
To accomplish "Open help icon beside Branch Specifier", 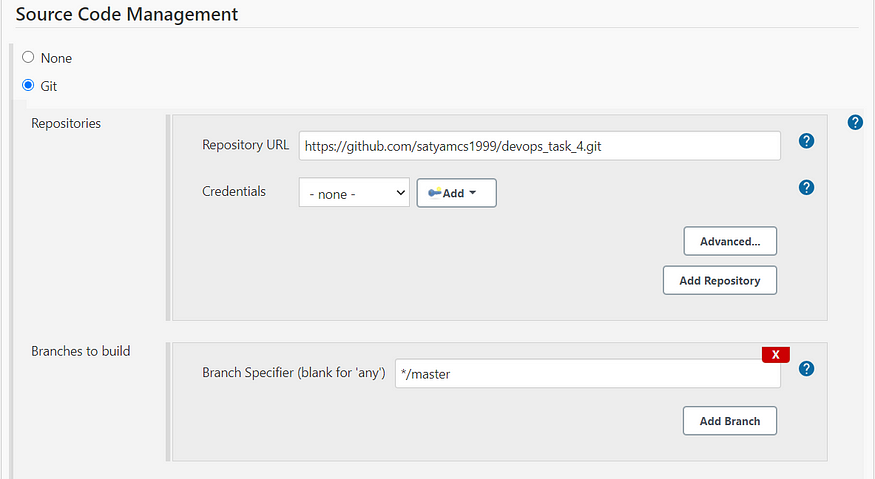I will [806, 368].
